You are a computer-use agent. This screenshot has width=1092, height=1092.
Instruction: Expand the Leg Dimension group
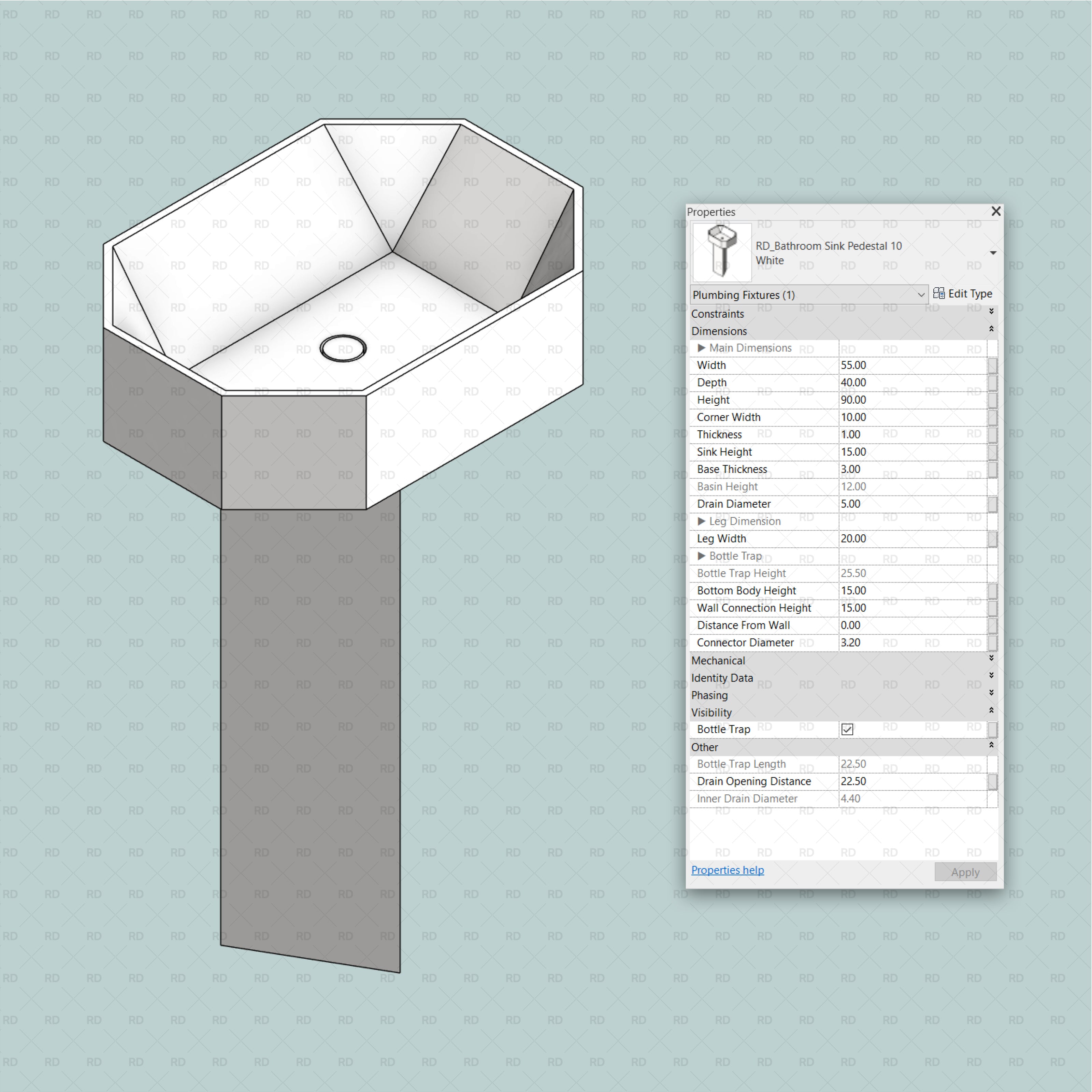pos(702,521)
